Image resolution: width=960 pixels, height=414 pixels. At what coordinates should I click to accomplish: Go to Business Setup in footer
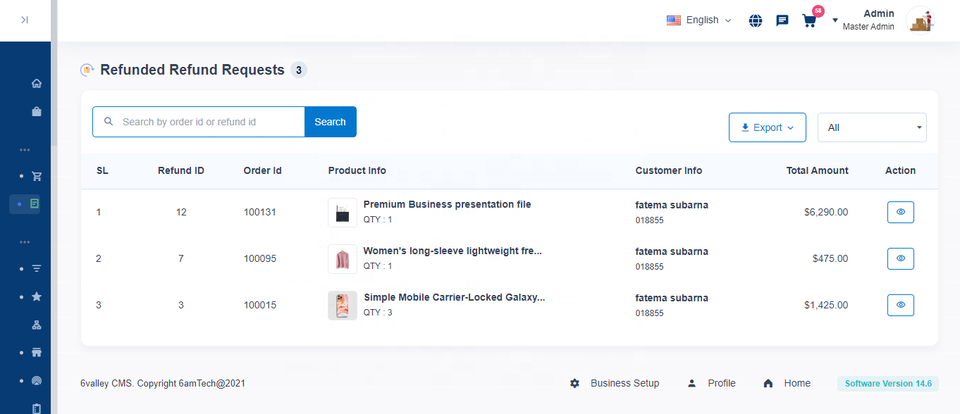(614, 383)
